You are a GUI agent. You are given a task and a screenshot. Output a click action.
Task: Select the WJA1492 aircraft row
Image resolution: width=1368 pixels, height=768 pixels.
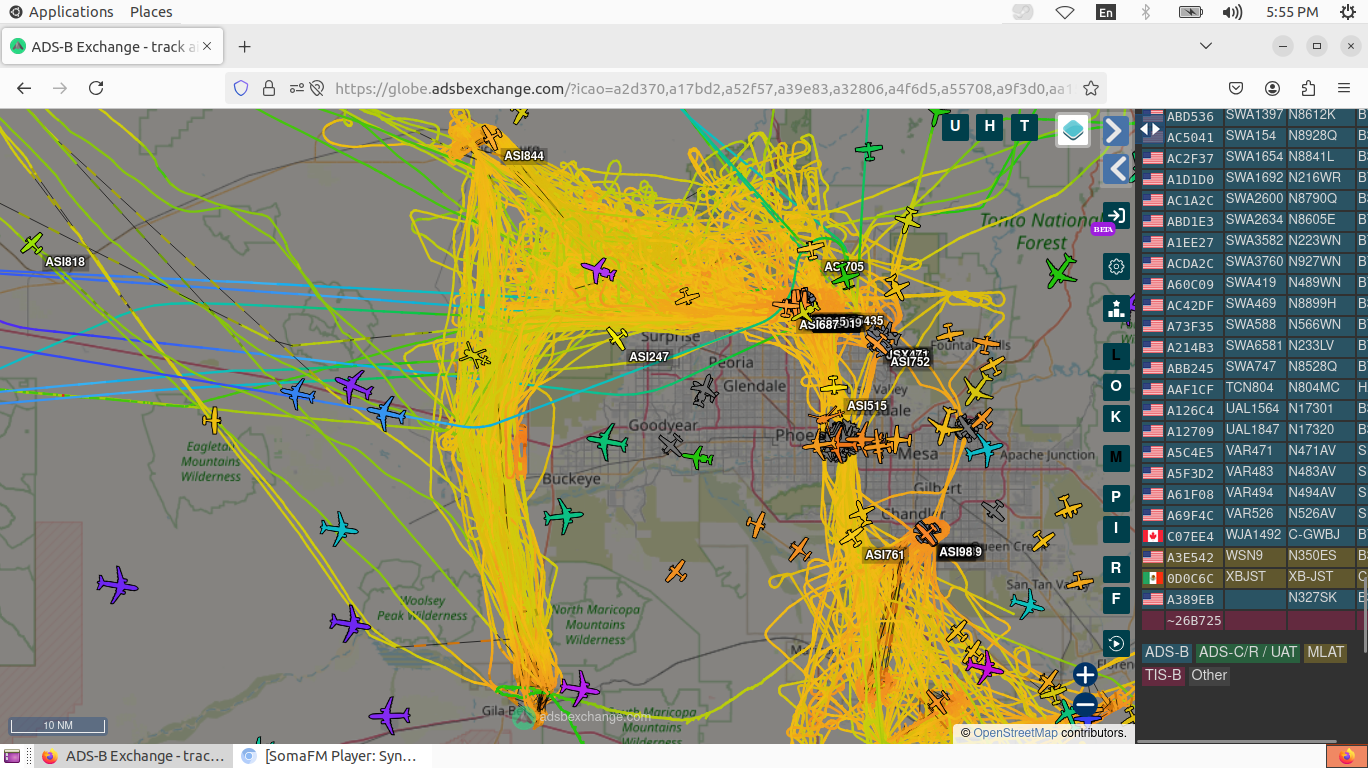point(1254,536)
